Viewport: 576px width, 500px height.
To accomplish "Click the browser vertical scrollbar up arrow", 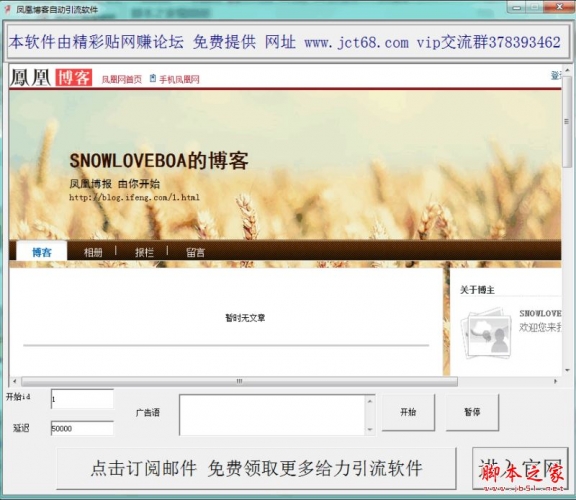I will coord(567,70).
